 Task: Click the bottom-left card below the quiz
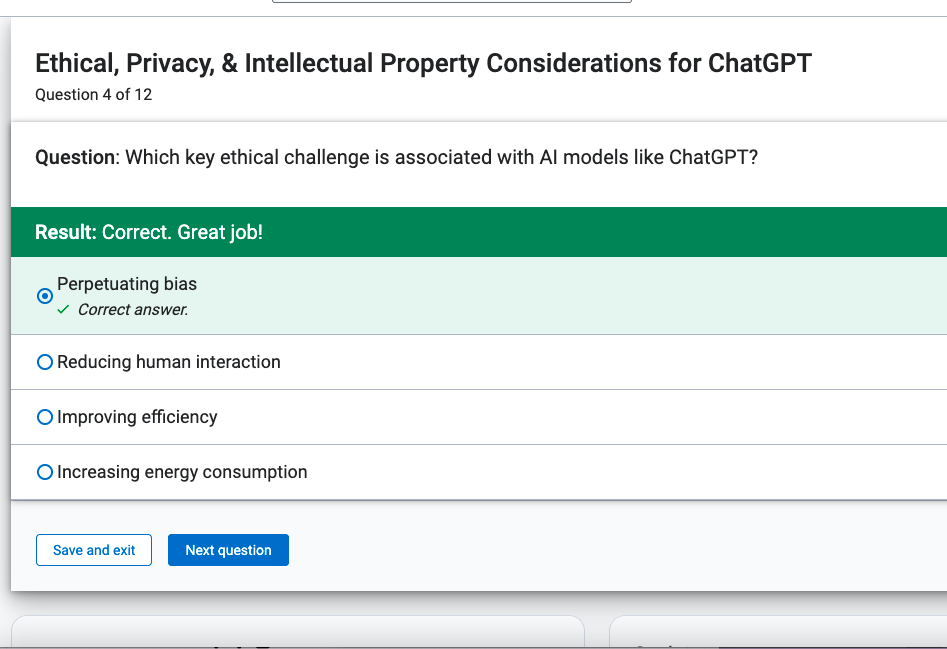298,631
